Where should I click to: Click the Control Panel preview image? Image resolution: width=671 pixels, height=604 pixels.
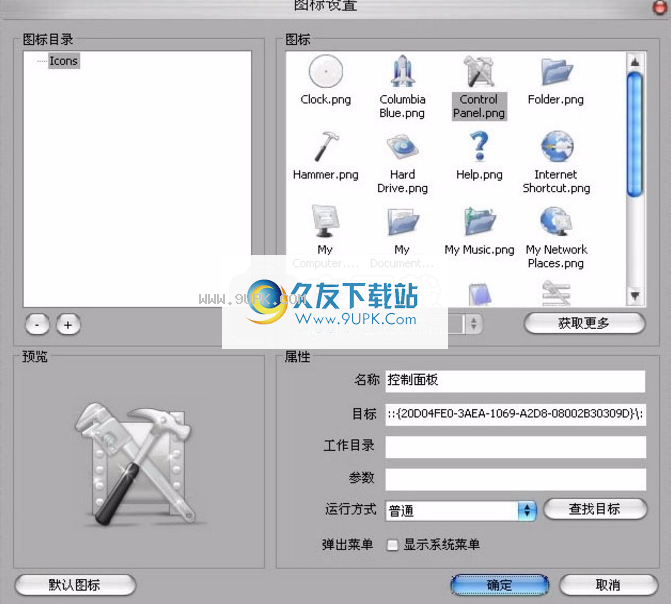(x=139, y=464)
